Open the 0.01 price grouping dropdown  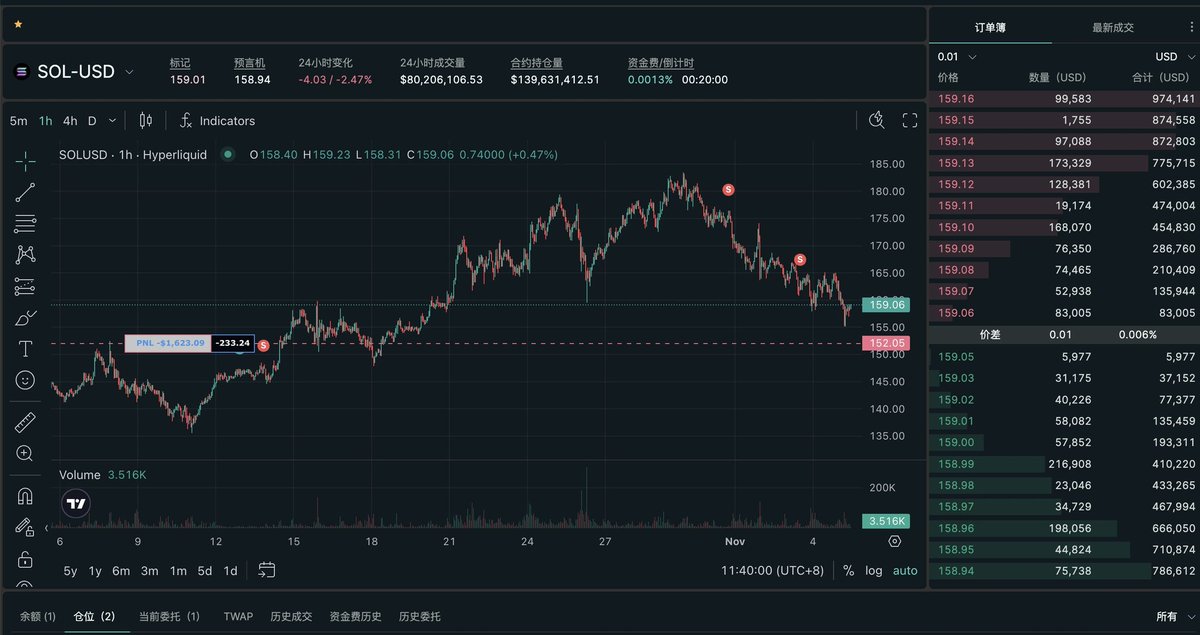[957, 57]
